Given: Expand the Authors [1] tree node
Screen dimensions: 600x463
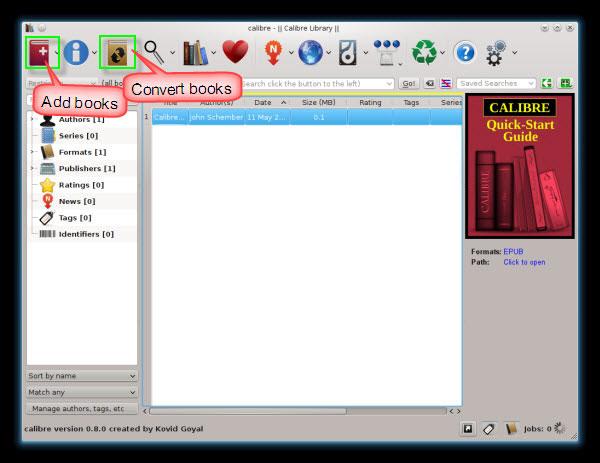Looking at the screenshot, I should click(x=32, y=119).
